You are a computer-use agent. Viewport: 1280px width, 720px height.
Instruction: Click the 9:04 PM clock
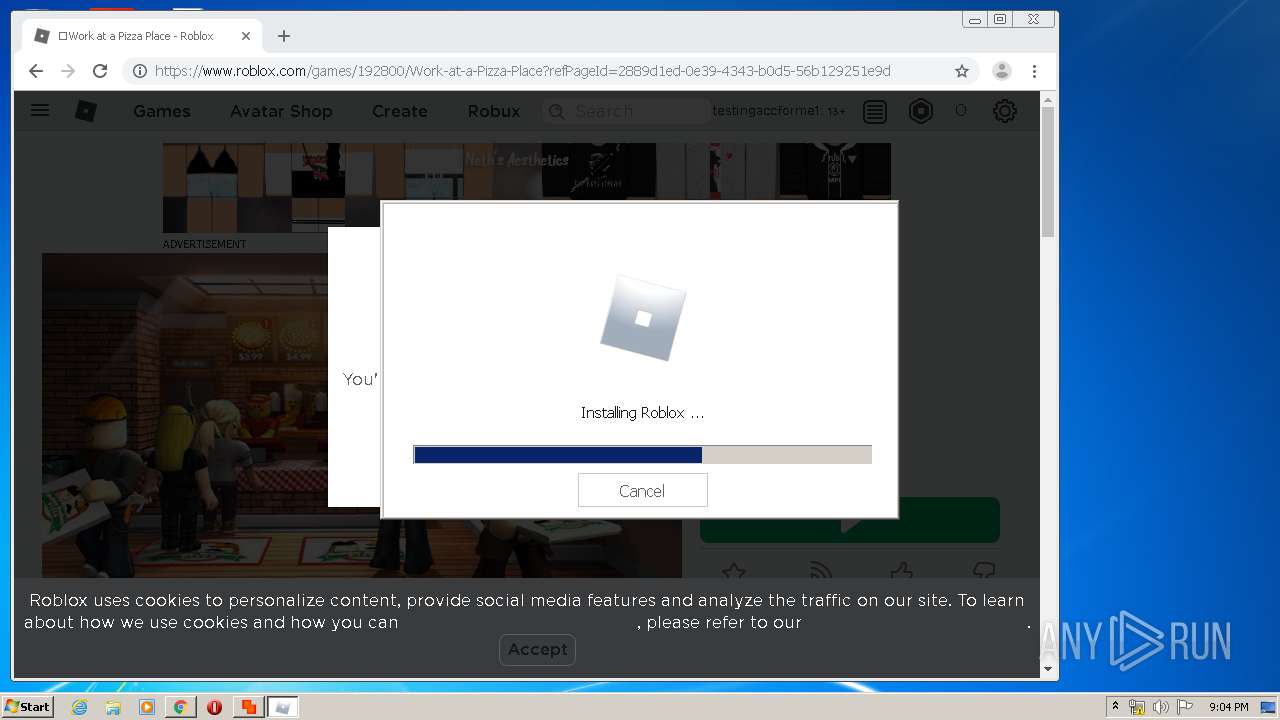1228,707
